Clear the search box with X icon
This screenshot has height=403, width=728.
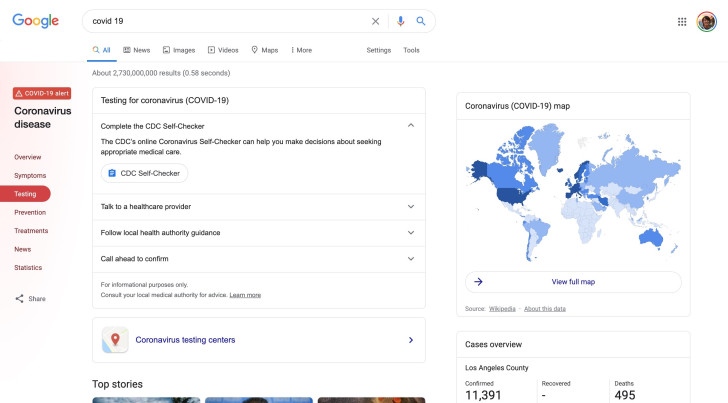click(376, 21)
